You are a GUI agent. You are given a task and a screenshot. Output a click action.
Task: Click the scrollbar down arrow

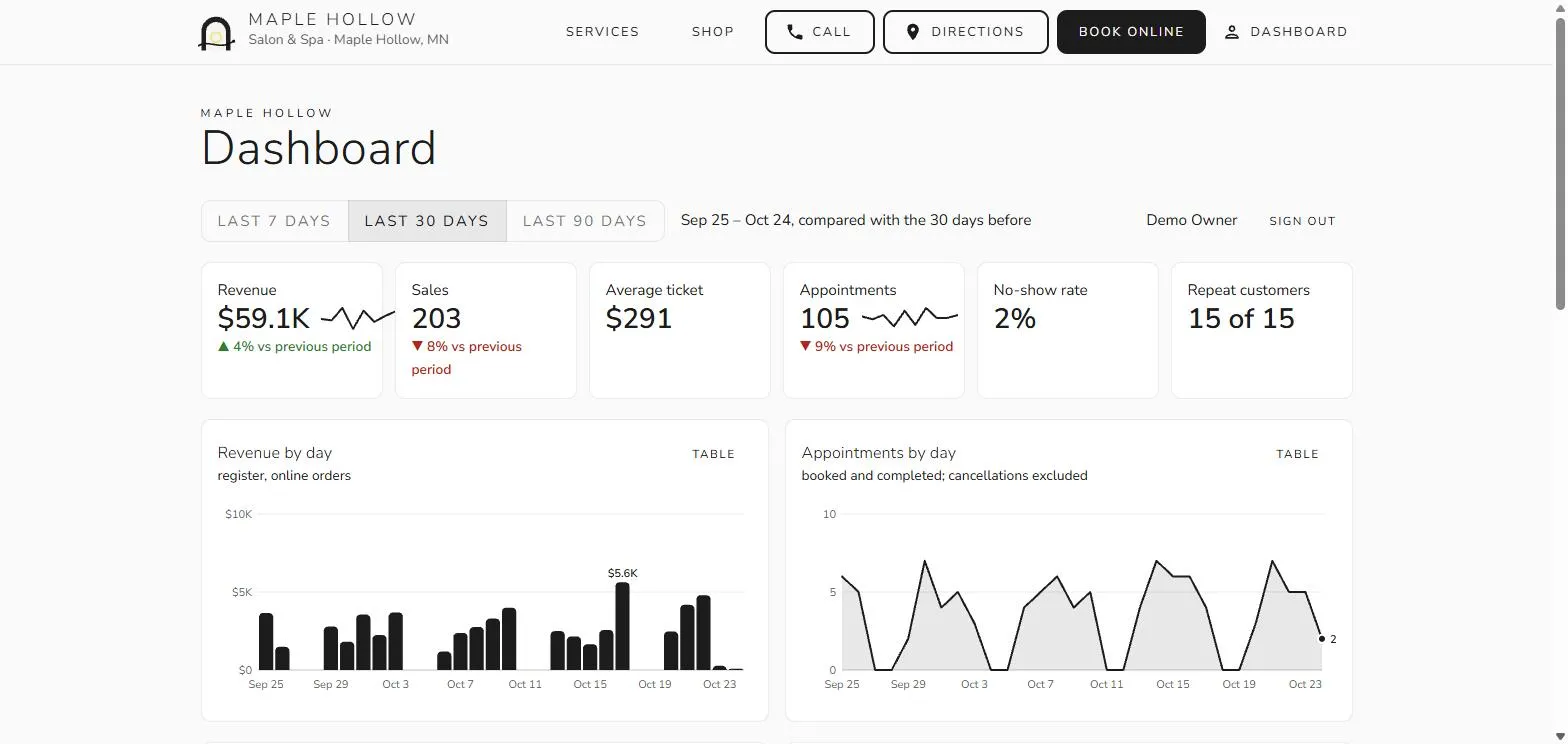pyautogui.click(x=1560, y=736)
